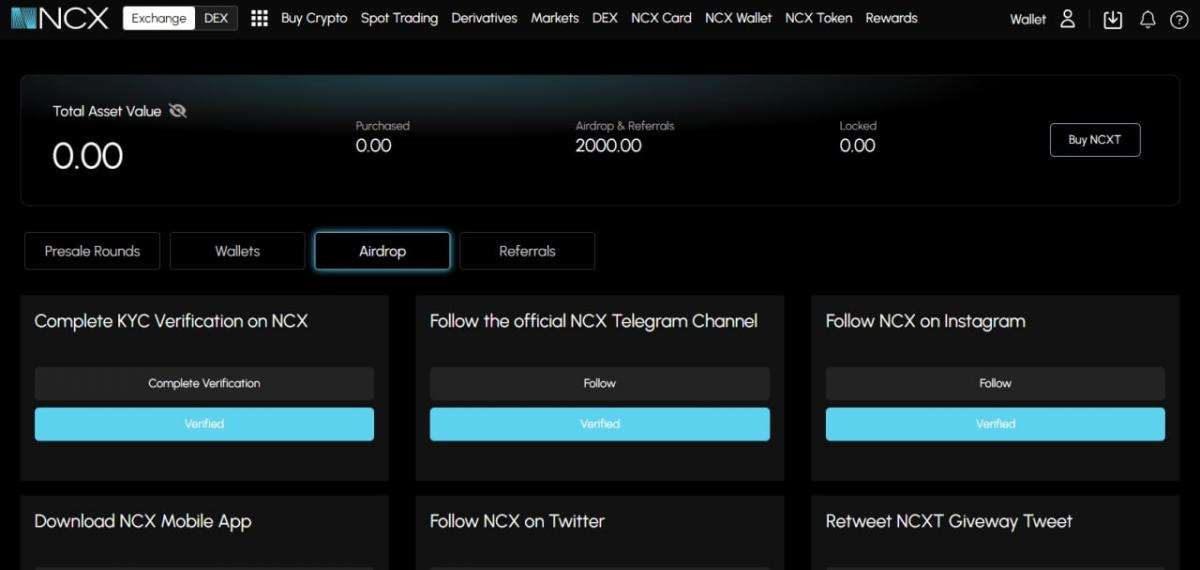1200x570 pixels.
Task: Select the Referrals tab
Action: tap(527, 251)
